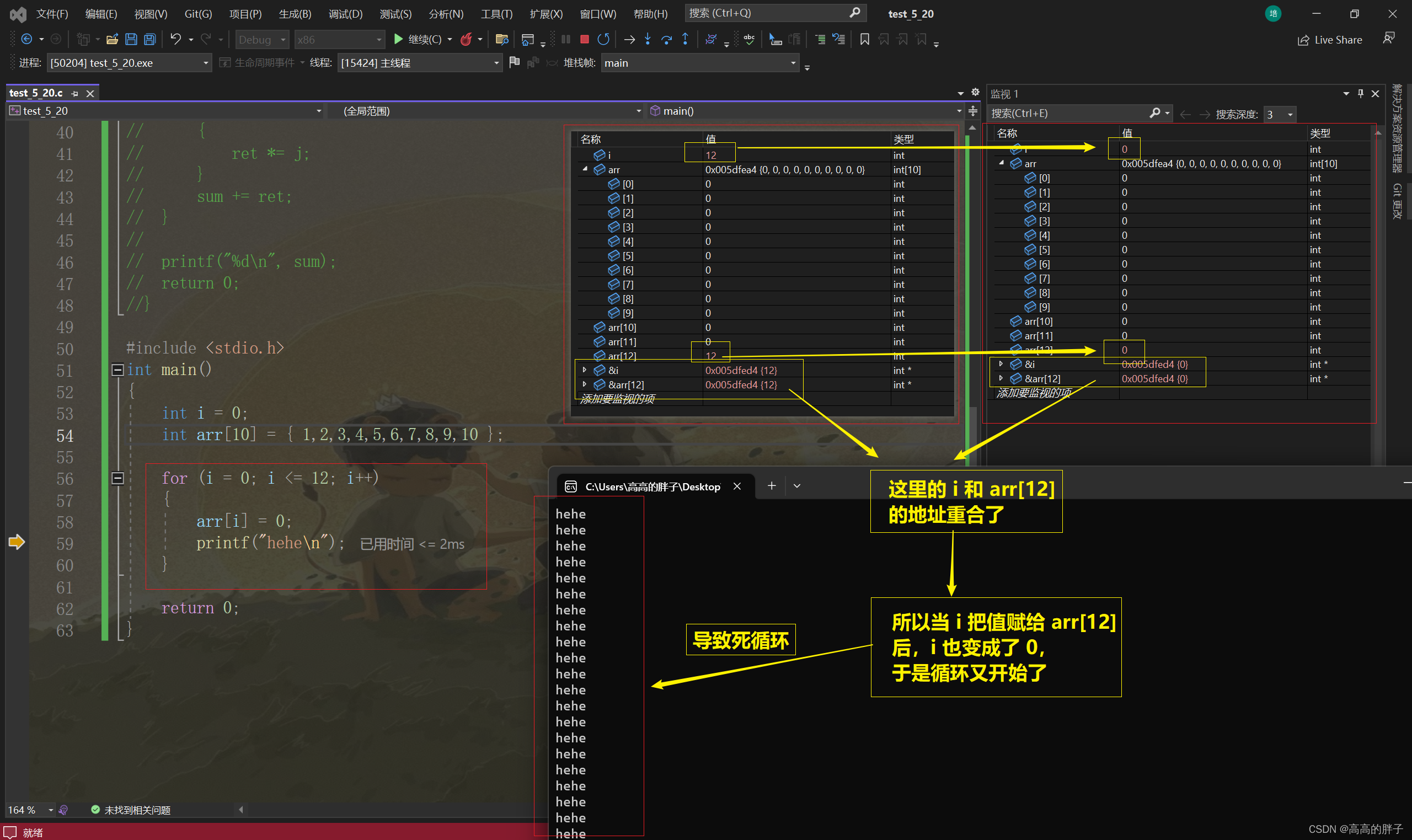The image size is (1412, 840).
Task: Restart the debugging session
Action: pyautogui.click(x=603, y=39)
